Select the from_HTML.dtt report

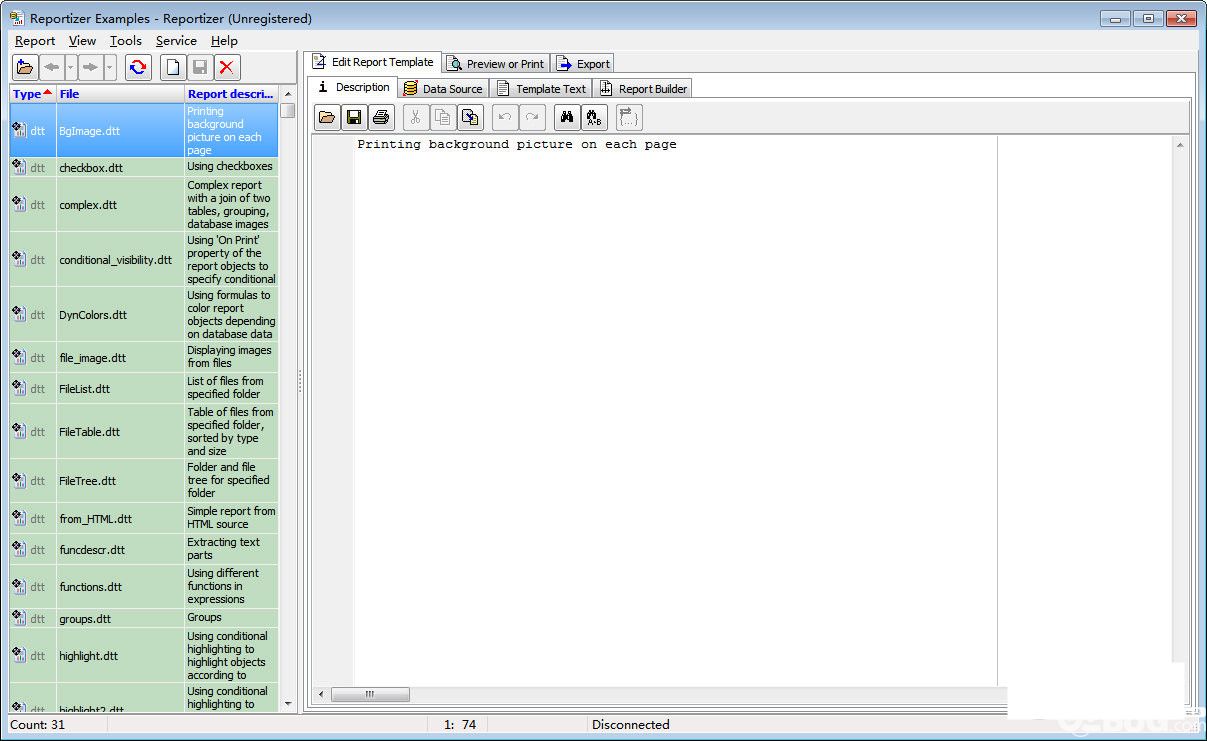[144, 518]
